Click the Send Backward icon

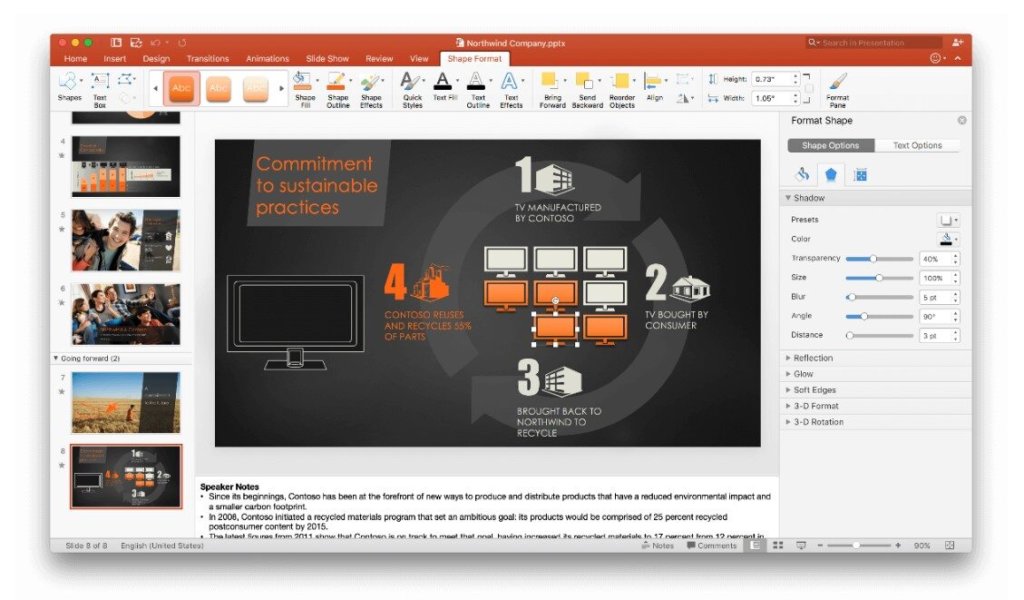coord(584,81)
